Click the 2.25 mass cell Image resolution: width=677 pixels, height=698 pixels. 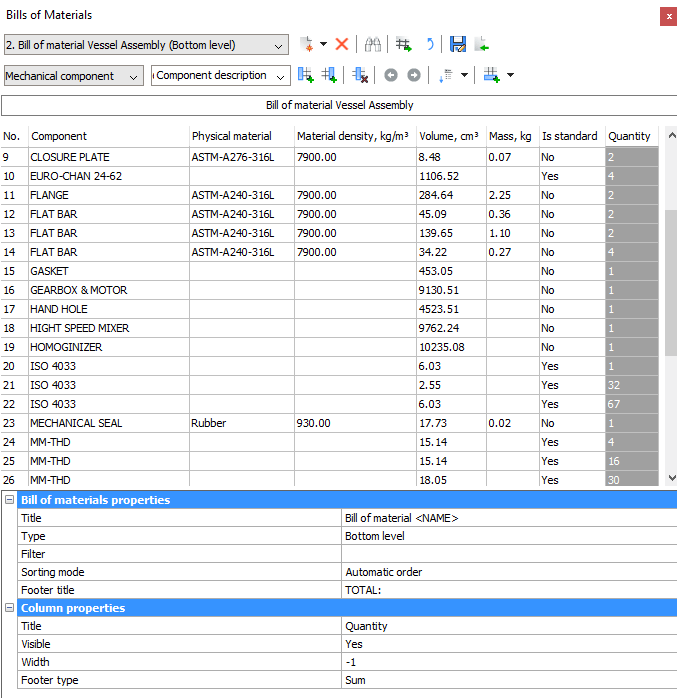pyautogui.click(x=512, y=195)
